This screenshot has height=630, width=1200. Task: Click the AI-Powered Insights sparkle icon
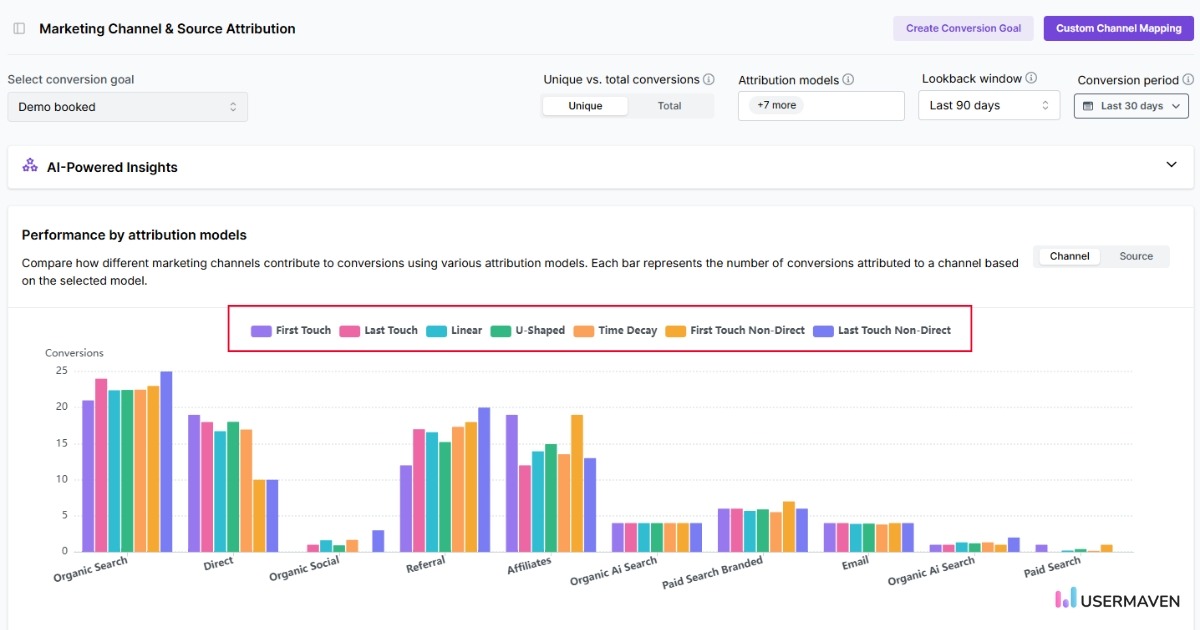click(29, 166)
